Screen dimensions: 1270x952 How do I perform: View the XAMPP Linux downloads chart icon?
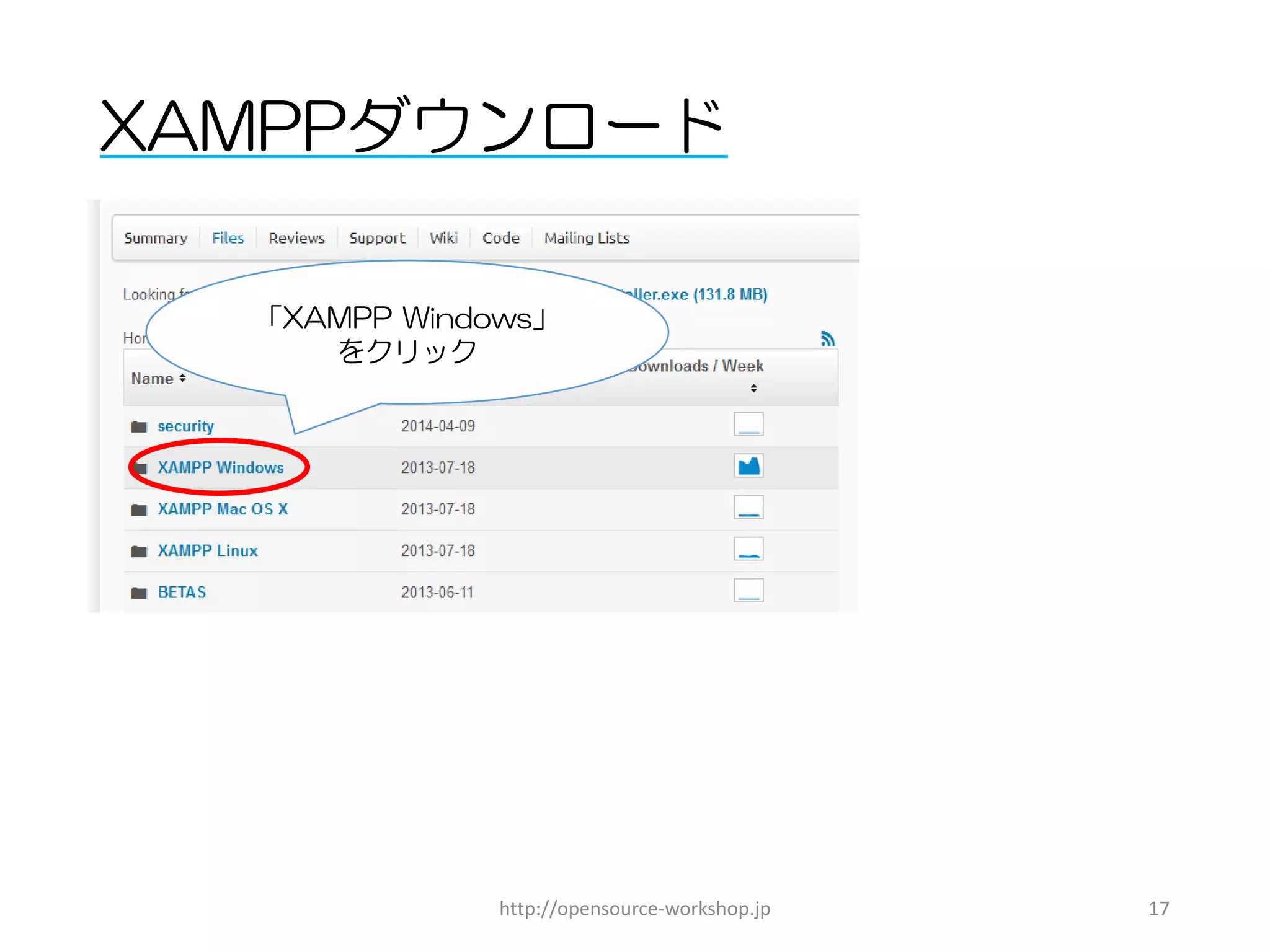[x=748, y=549]
